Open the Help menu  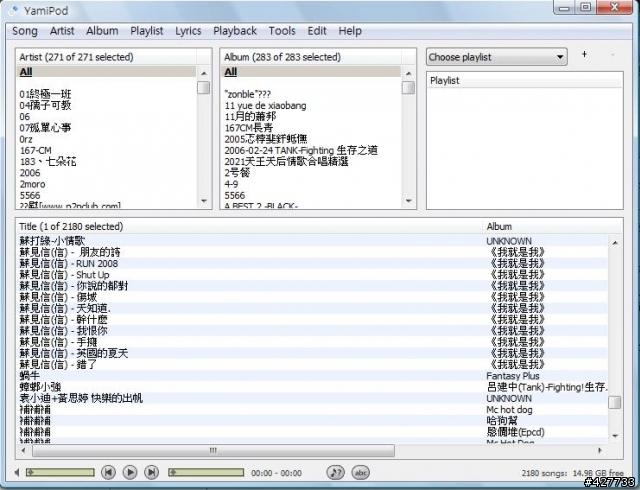pos(350,31)
